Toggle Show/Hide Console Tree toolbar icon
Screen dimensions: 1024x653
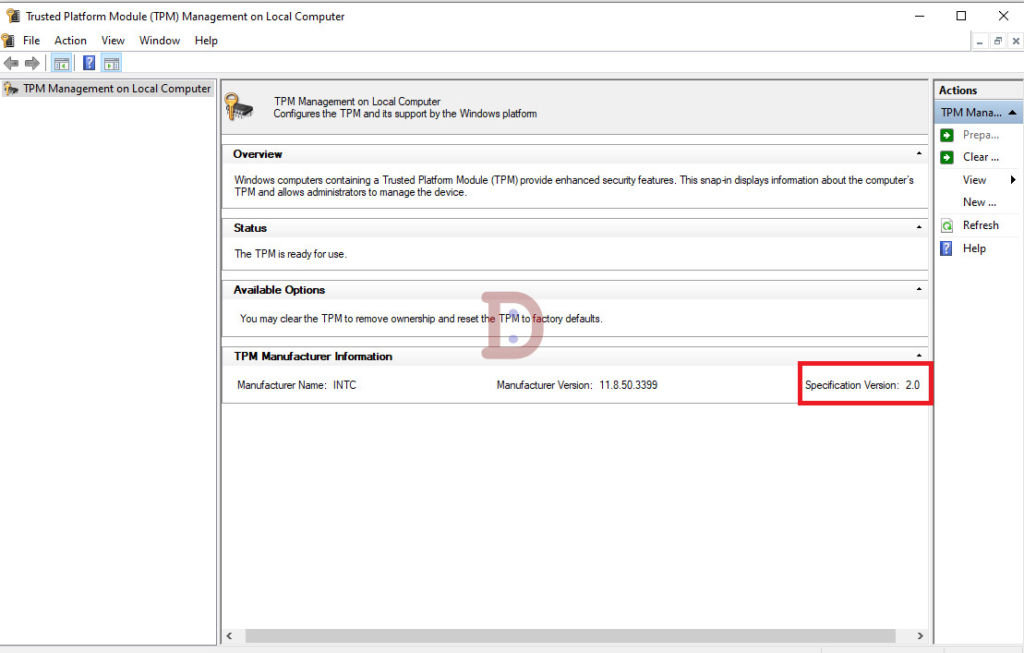click(x=62, y=63)
